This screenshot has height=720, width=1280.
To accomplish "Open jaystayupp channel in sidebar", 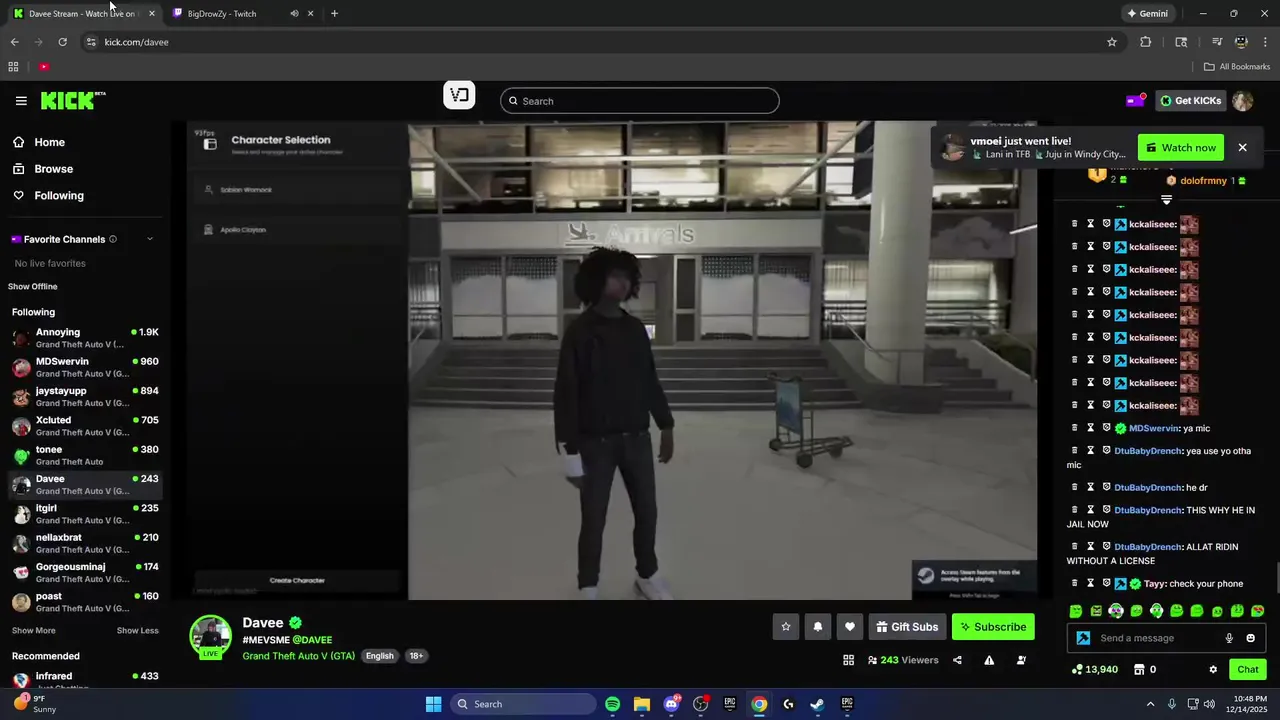I will pyautogui.click(x=85, y=397).
